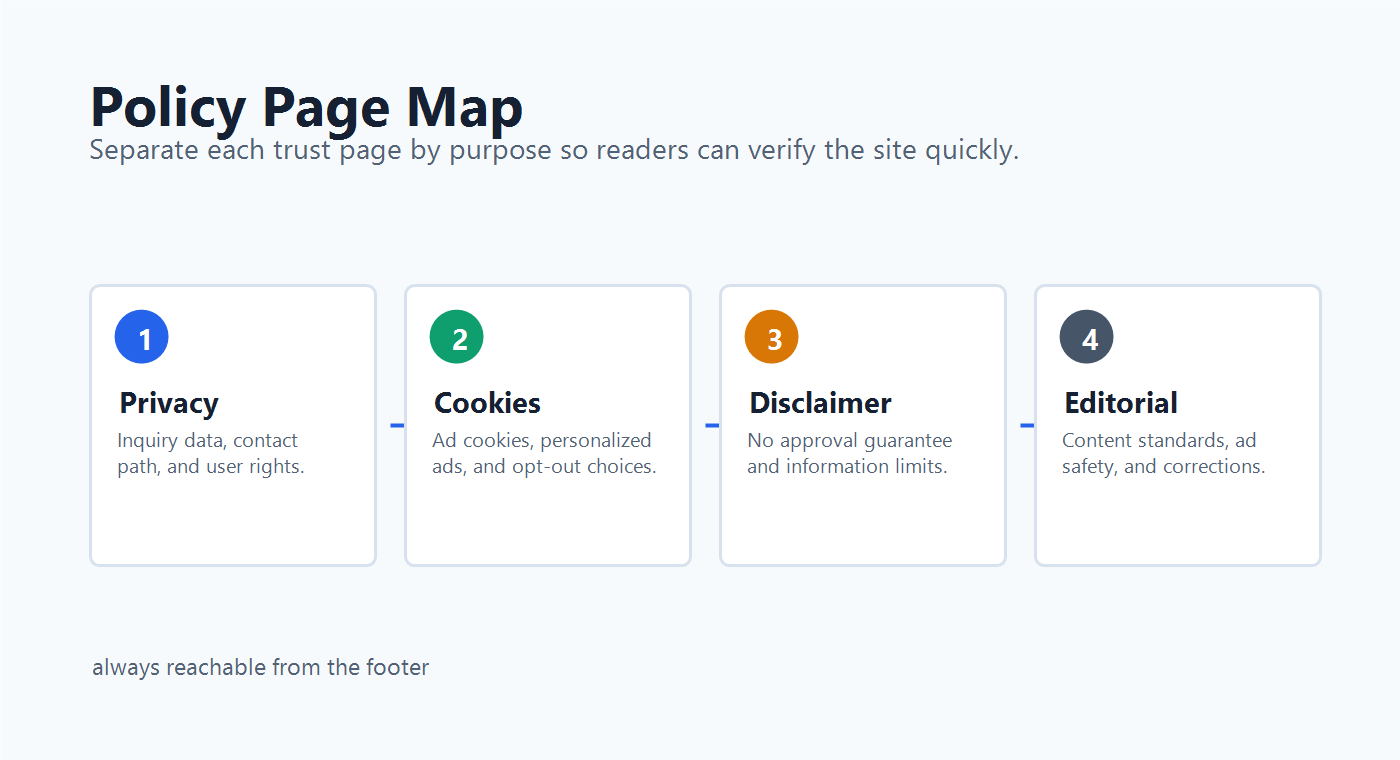This screenshot has width=1400, height=760.
Task: Select the Privacy heading
Action: (169, 403)
